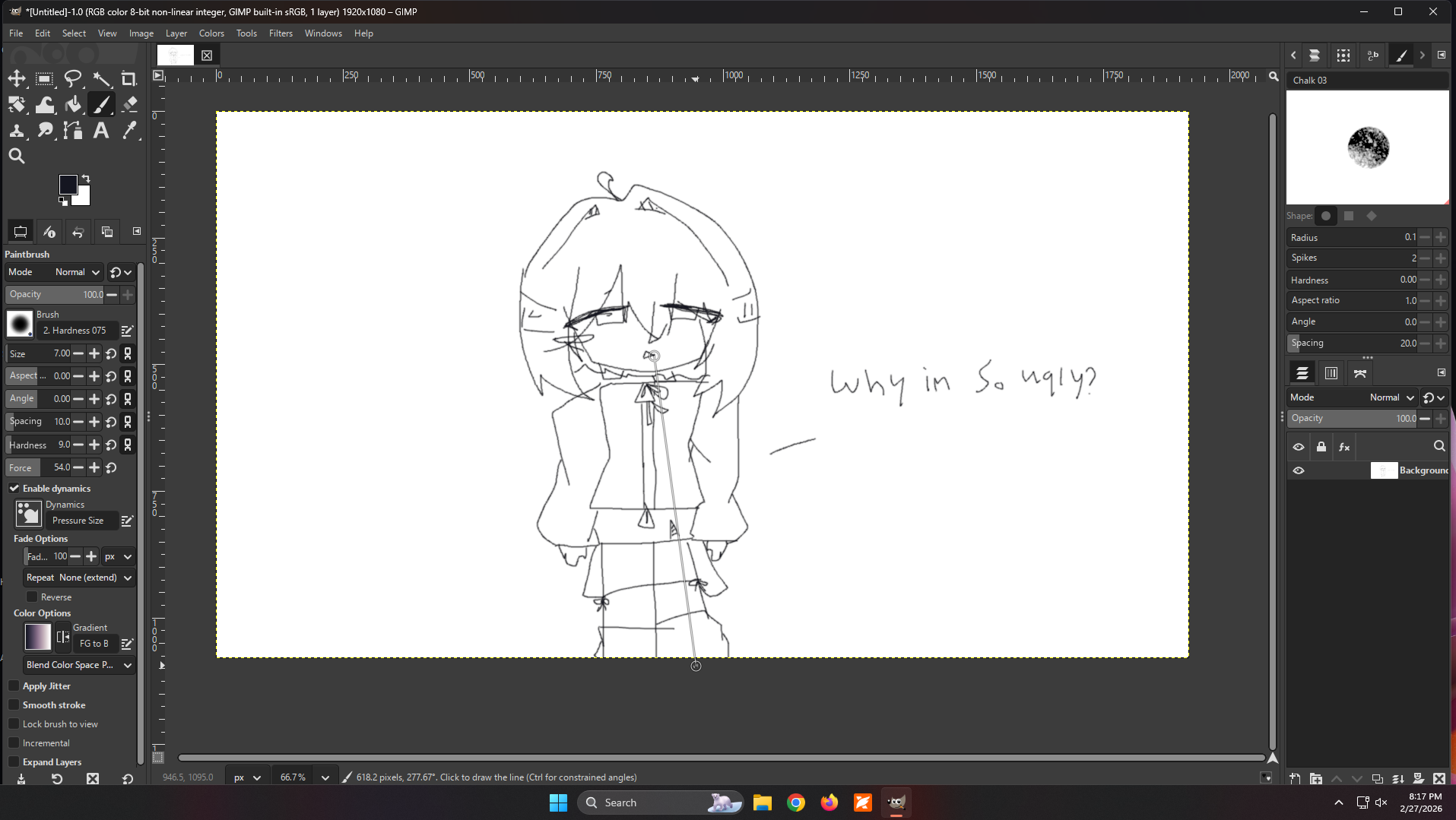Viewport: 1456px width, 820px height.
Task: Select the Eraser tool
Action: pyautogui.click(x=129, y=104)
